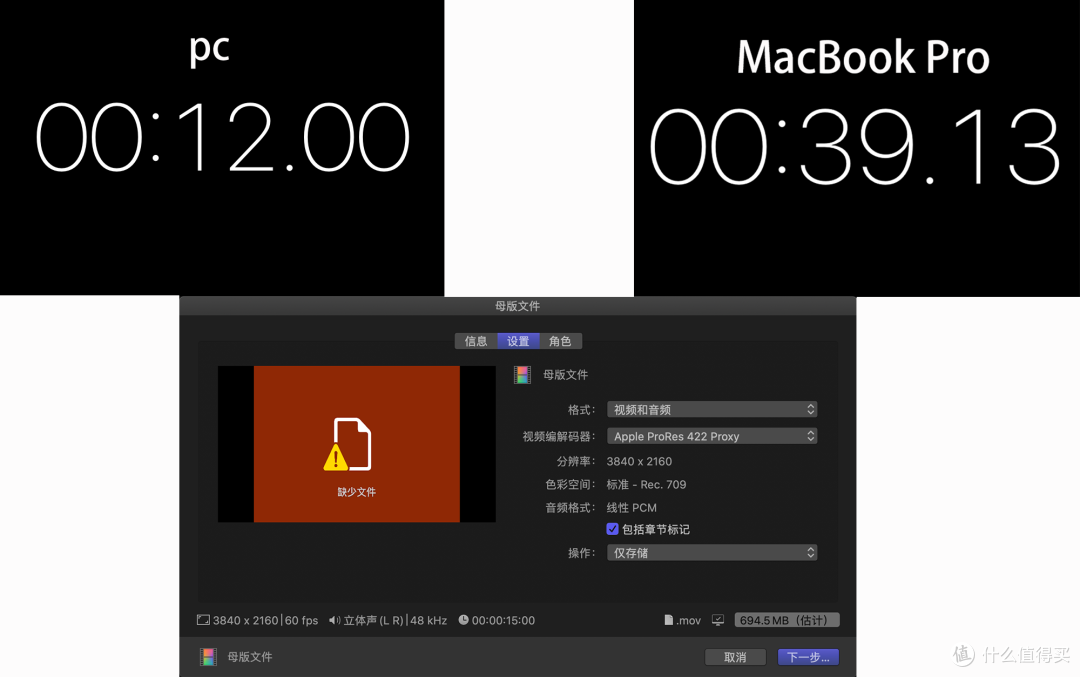1080x677 pixels.
Task: Click the .mov file document icon
Action: tap(668, 620)
